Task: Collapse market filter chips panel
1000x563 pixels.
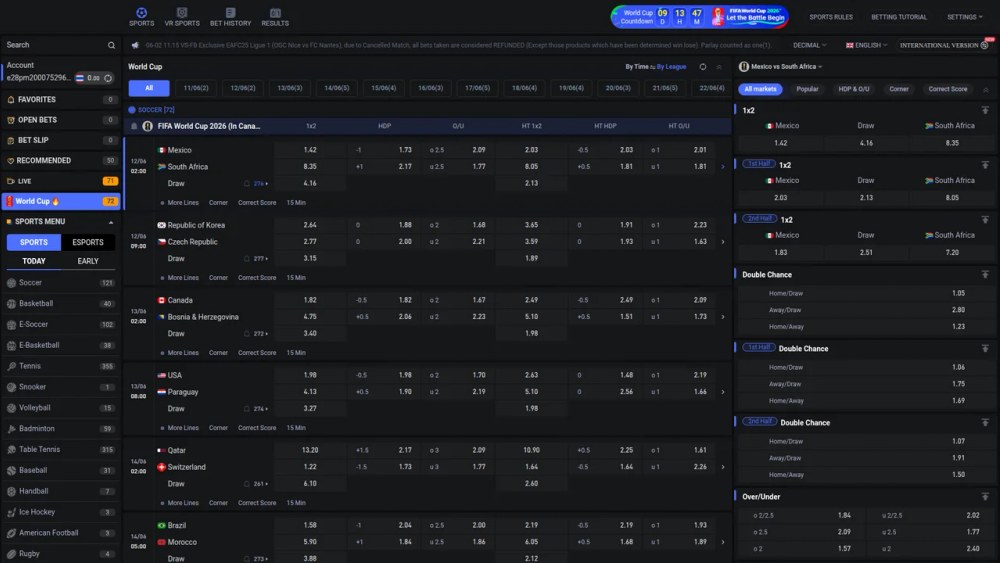Action: (x=985, y=90)
